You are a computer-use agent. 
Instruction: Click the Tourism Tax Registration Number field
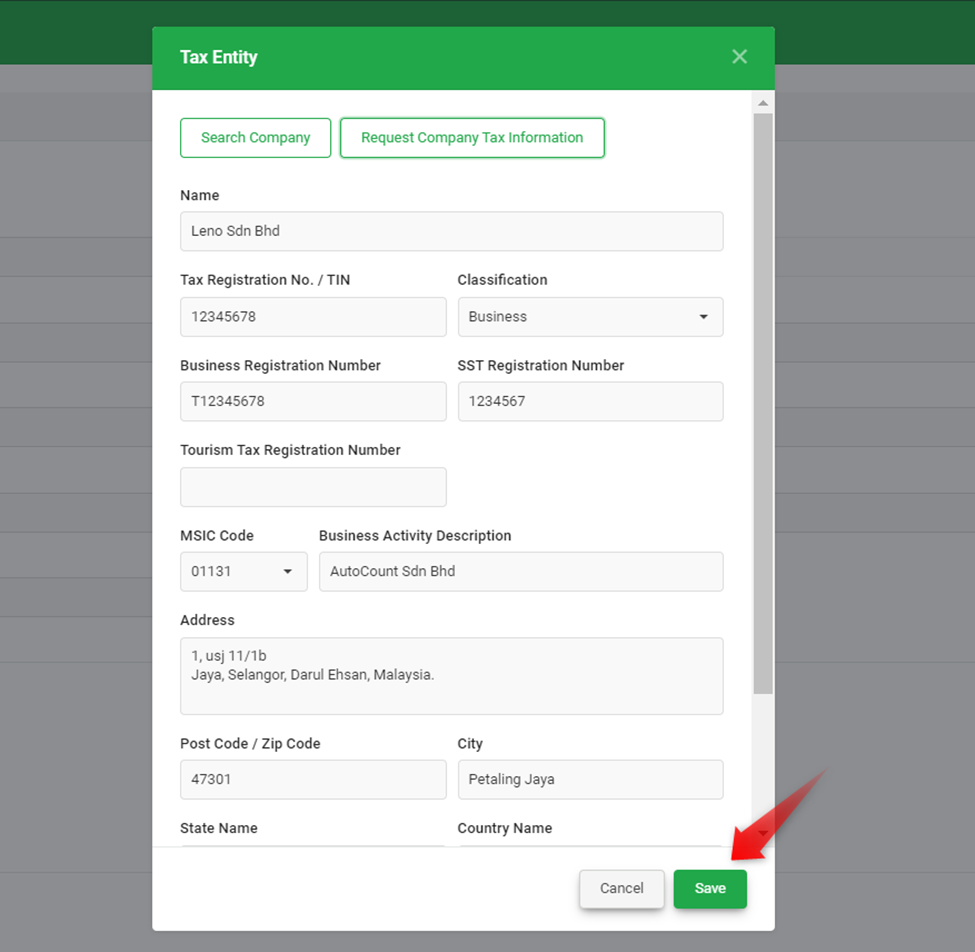(313, 487)
